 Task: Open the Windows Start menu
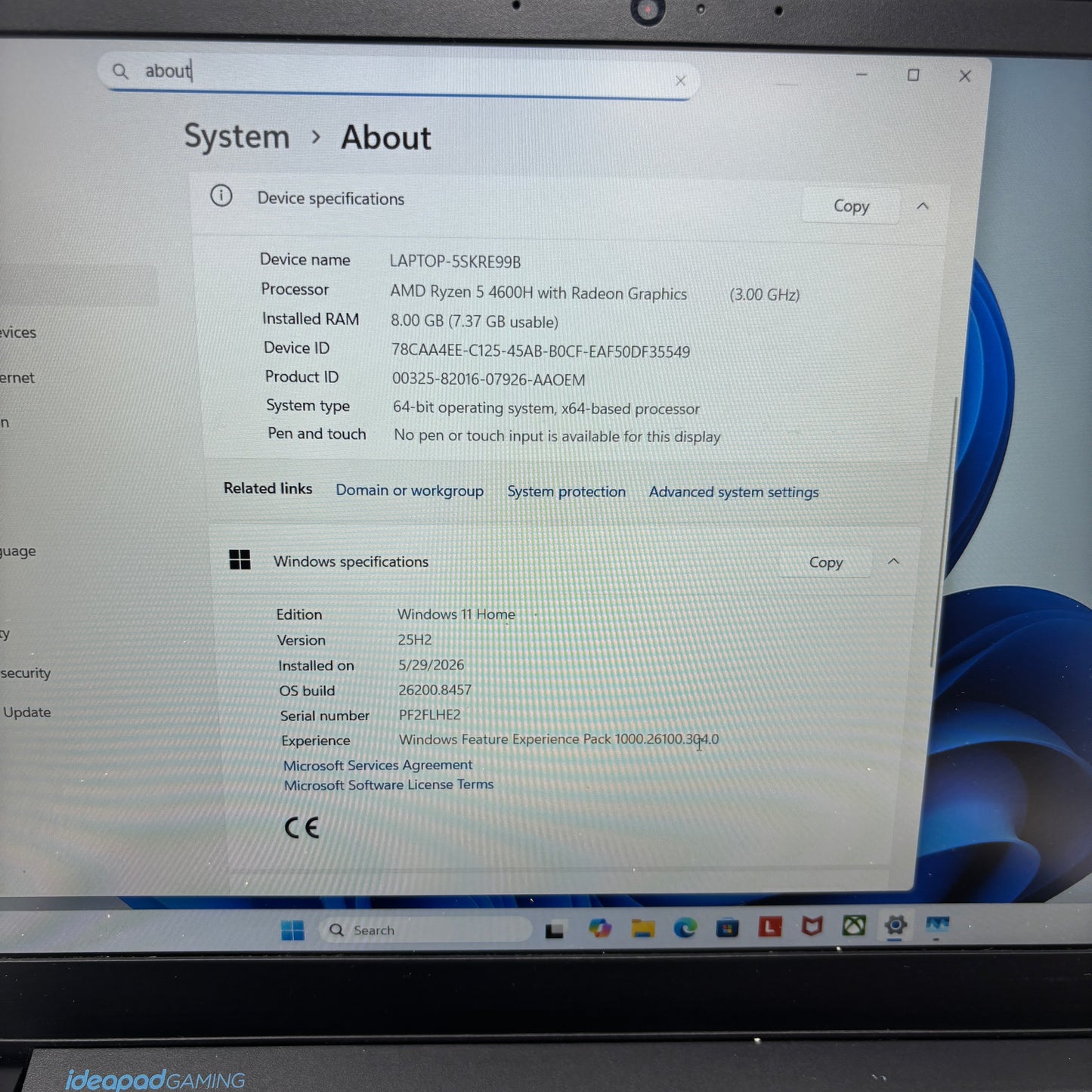pyautogui.click(x=292, y=930)
